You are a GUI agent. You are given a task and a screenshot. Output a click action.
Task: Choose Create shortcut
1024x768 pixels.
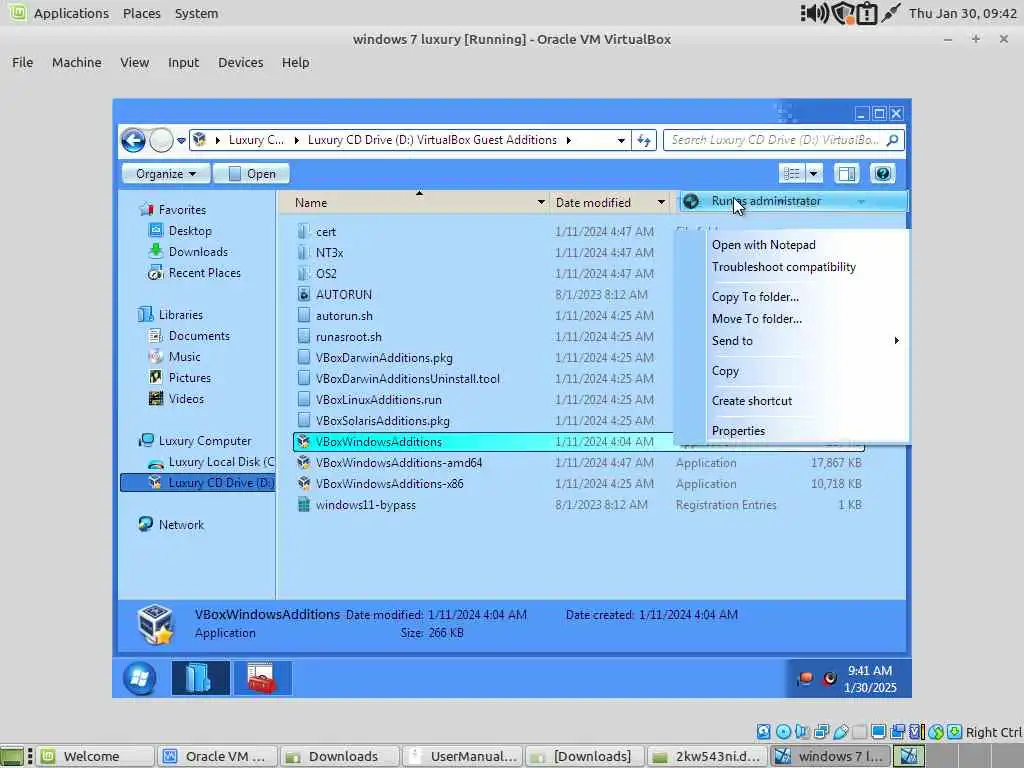click(752, 401)
